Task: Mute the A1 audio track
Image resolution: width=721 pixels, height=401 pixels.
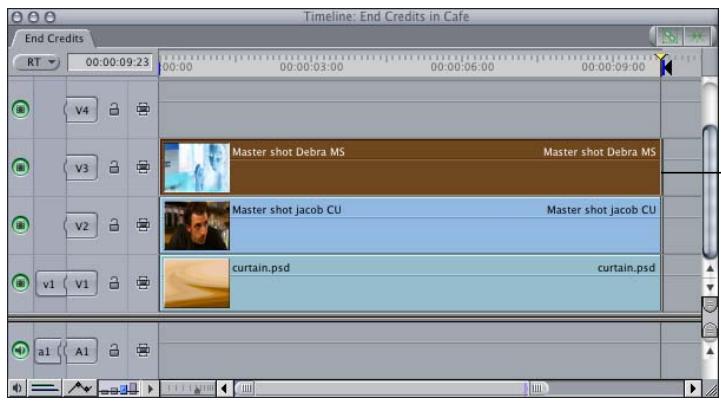Action: point(20,350)
